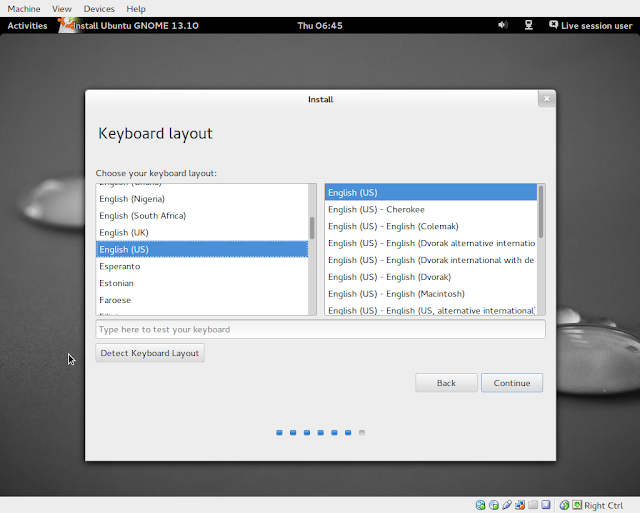Click the VirtualBox optical disc status icon
Image resolution: width=640 pixels, height=513 pixels.
(x=494, y=505)
